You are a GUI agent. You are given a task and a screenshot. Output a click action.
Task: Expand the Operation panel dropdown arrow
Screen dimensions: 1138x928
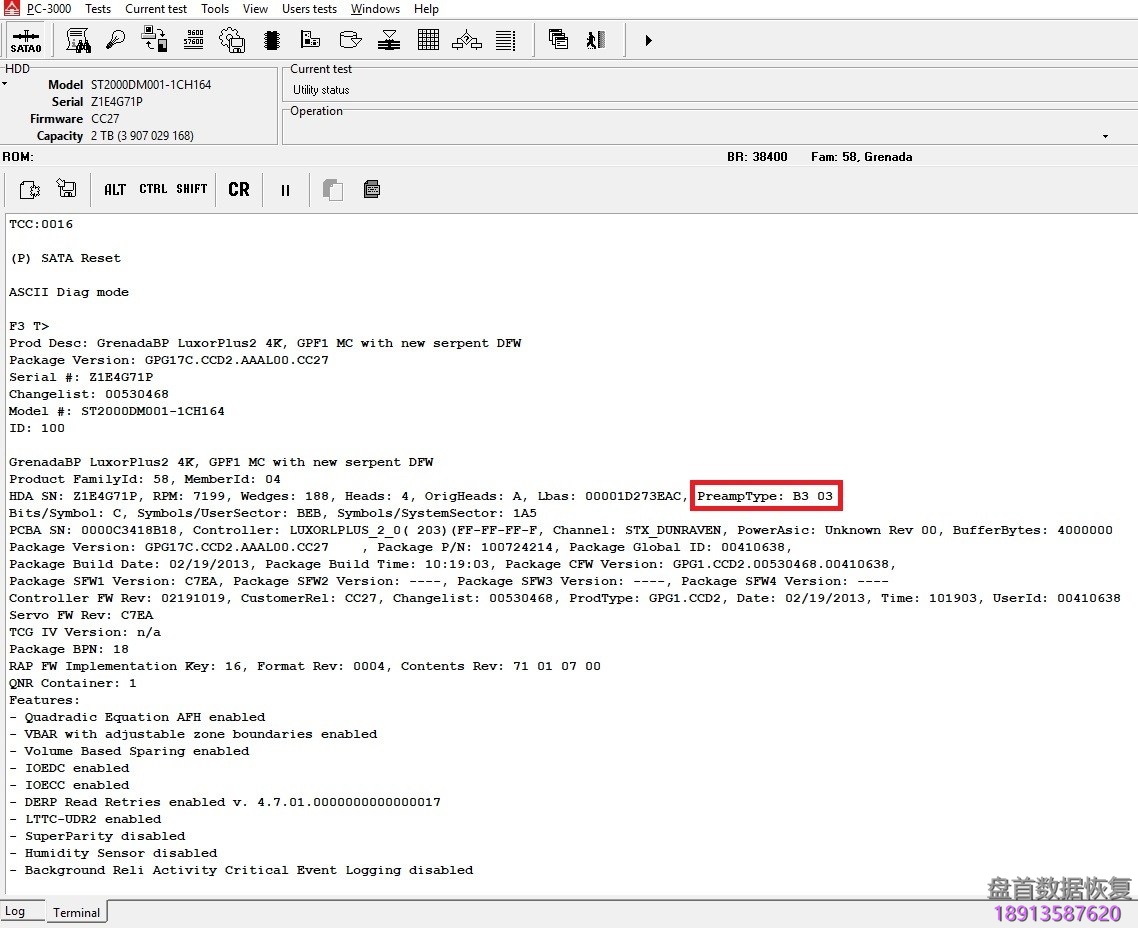coord(1105,136)
